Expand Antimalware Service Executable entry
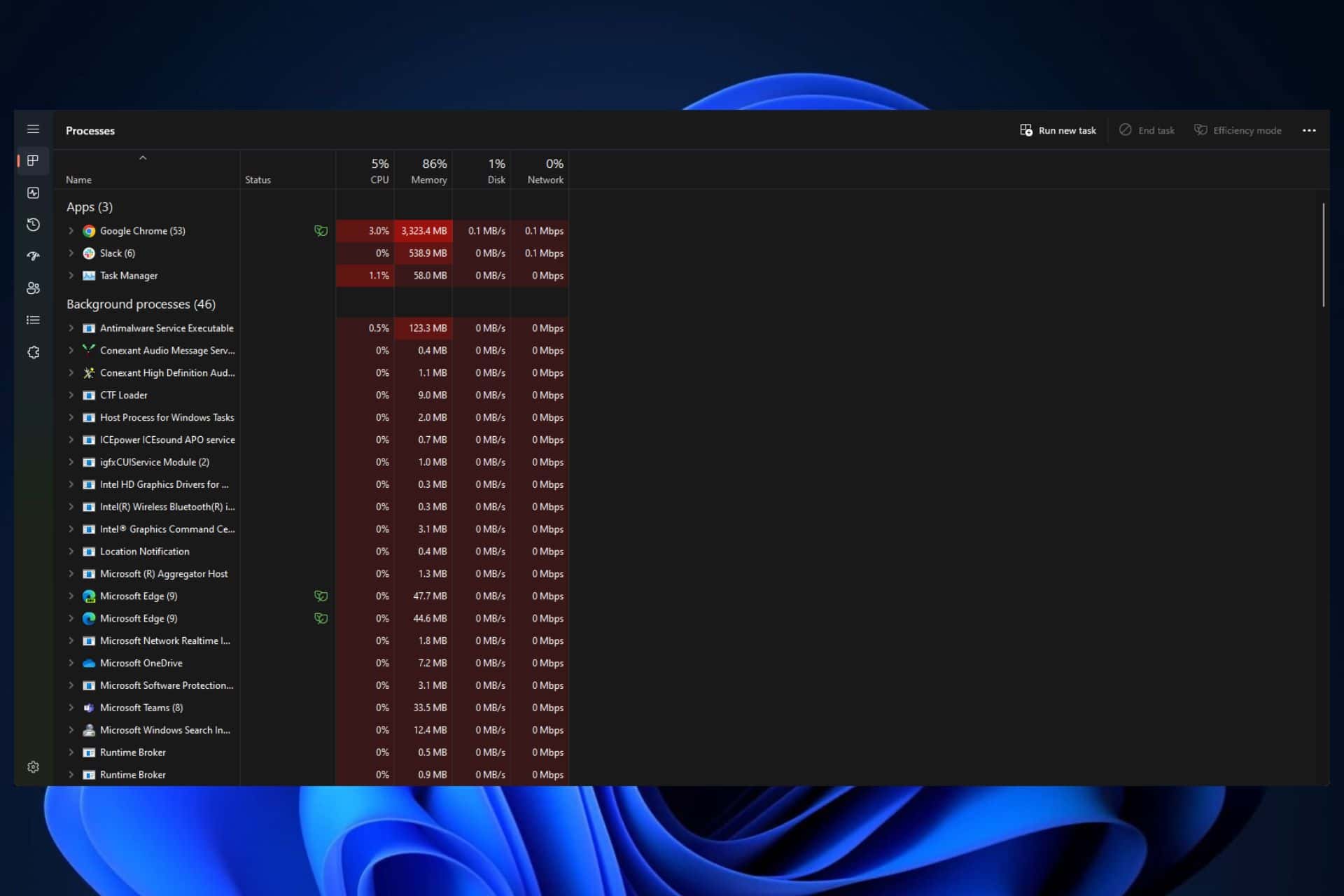This screenshot has height=896, width=1344. coord(71,328)
